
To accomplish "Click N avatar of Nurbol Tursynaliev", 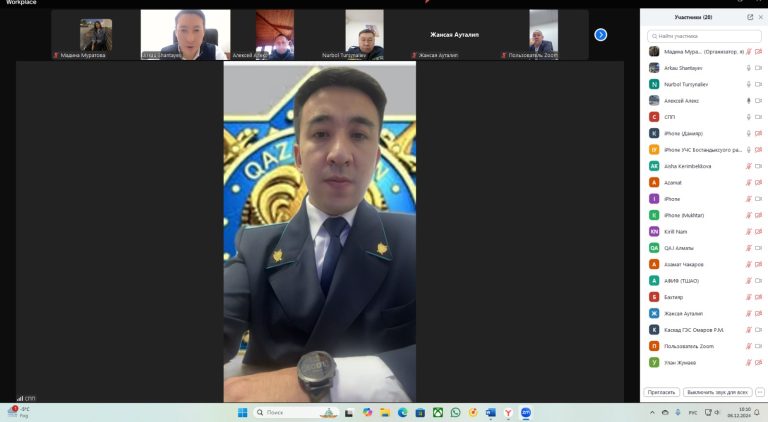I will point(654,84).
